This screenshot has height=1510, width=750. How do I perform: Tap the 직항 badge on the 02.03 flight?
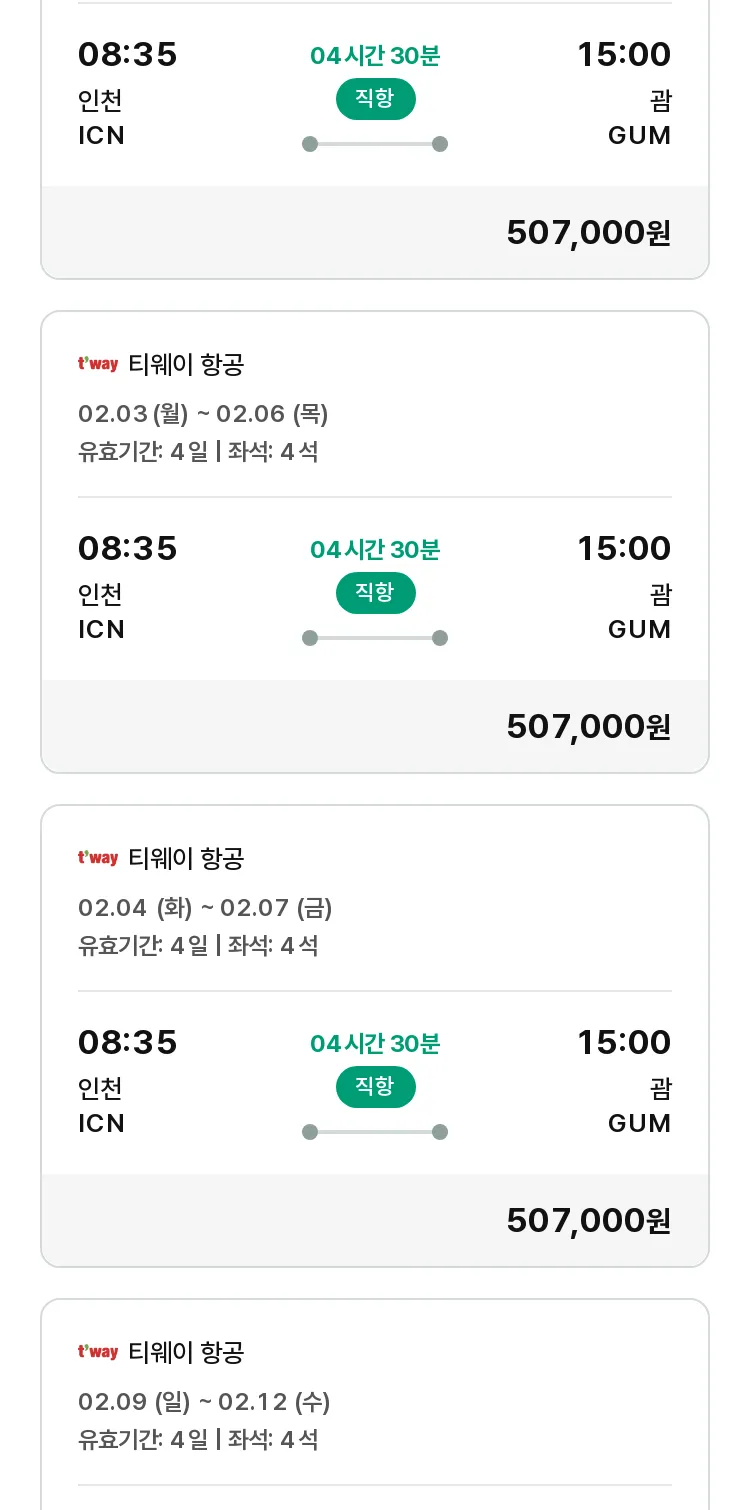375,593
